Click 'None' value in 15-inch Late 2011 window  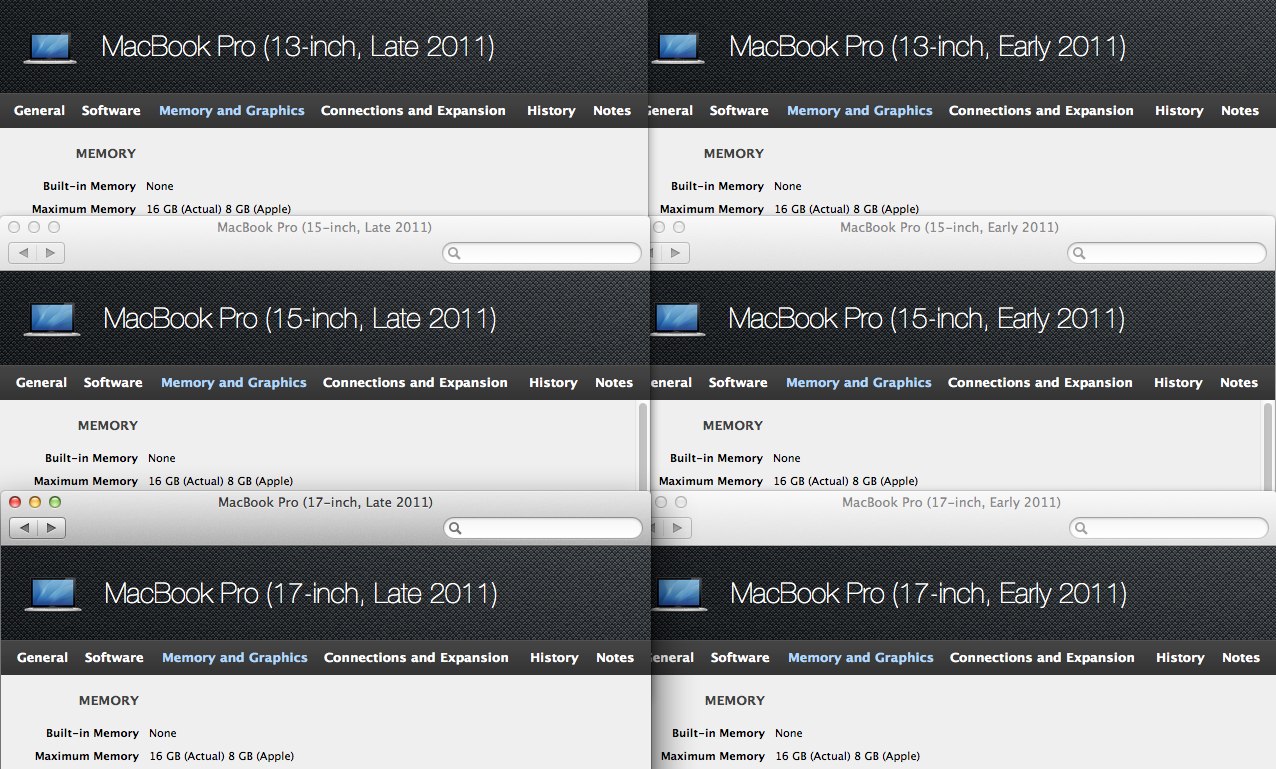(x=162, y=459)
